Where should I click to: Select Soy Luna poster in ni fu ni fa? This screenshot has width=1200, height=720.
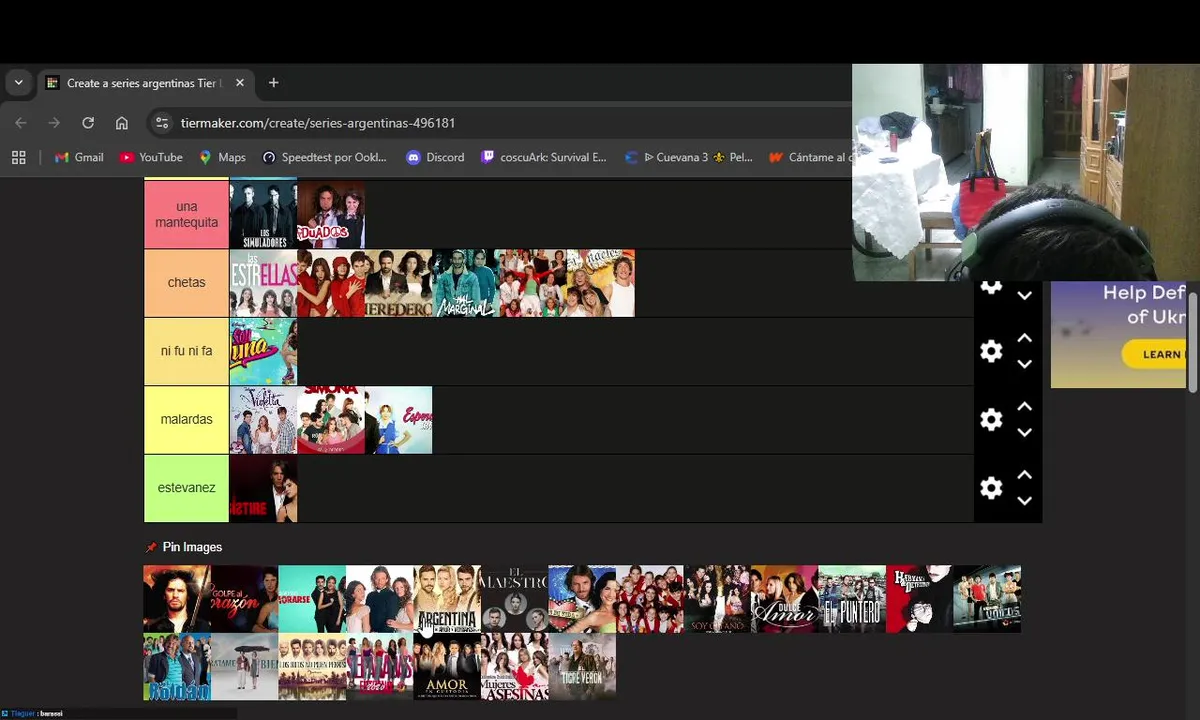click(x=263, y=351)
